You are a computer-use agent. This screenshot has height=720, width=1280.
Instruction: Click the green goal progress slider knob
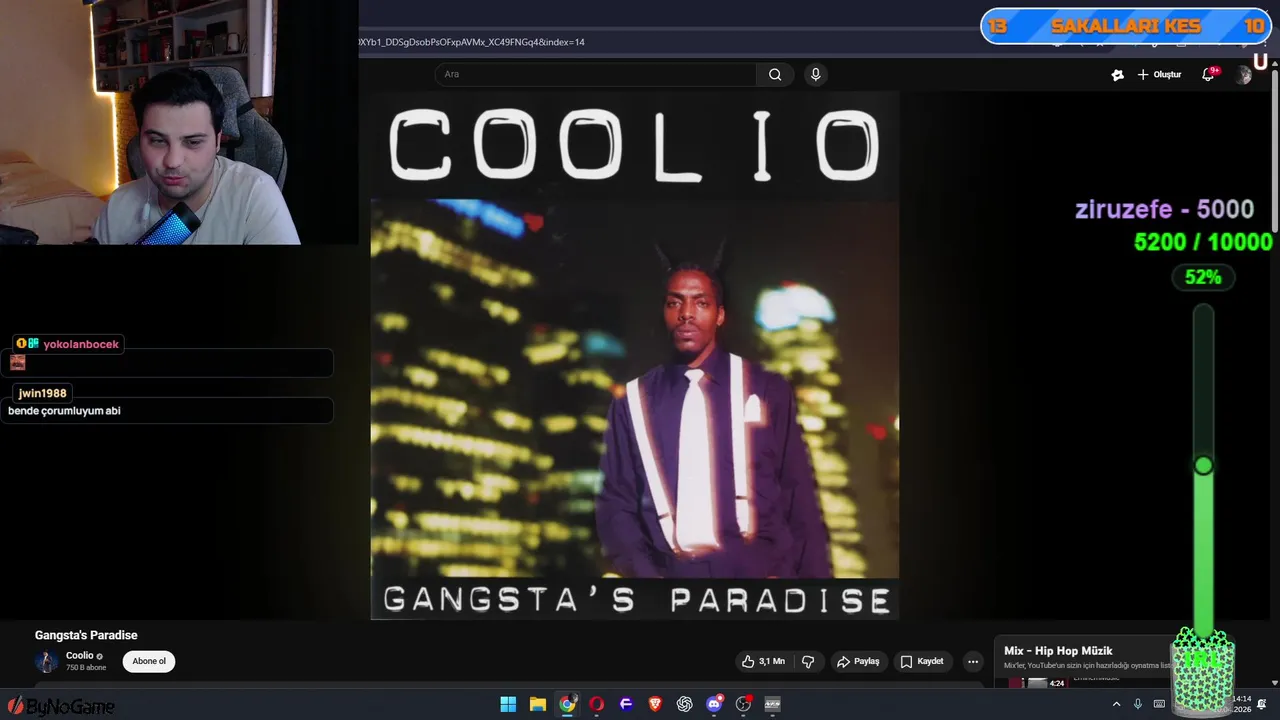1203,465
